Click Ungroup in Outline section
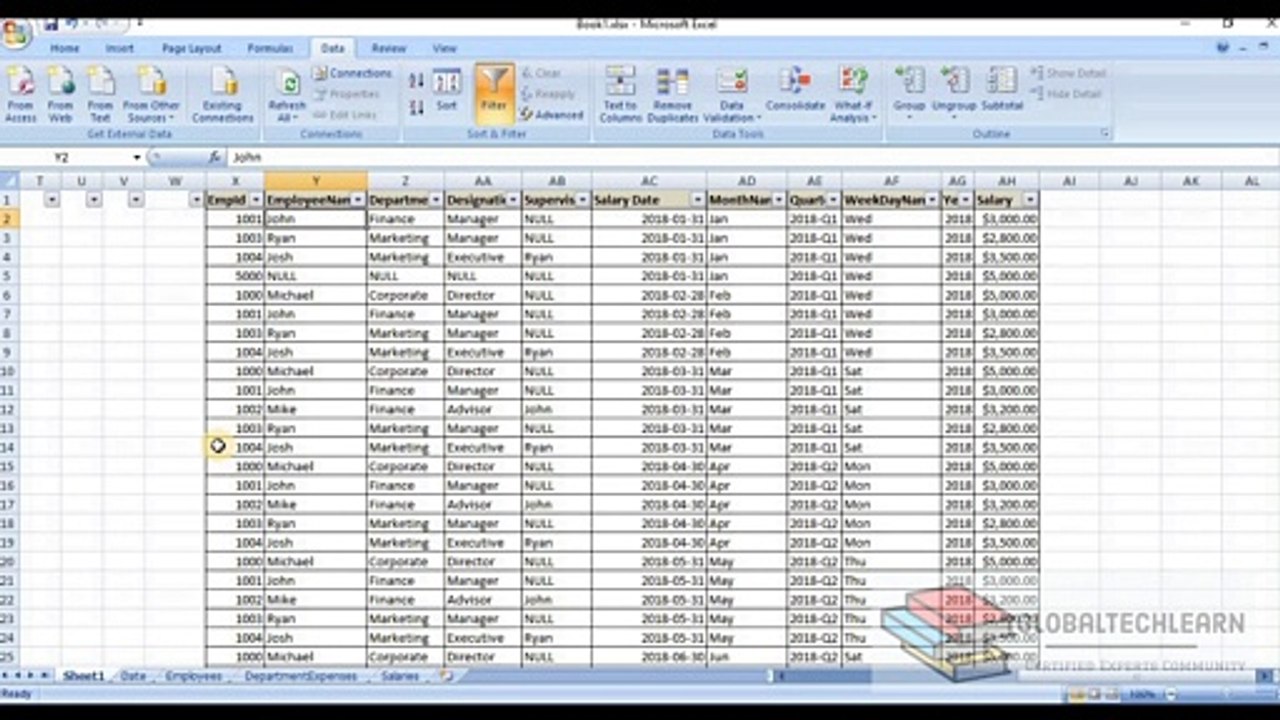1280x720 pixels. pos(953,92)
